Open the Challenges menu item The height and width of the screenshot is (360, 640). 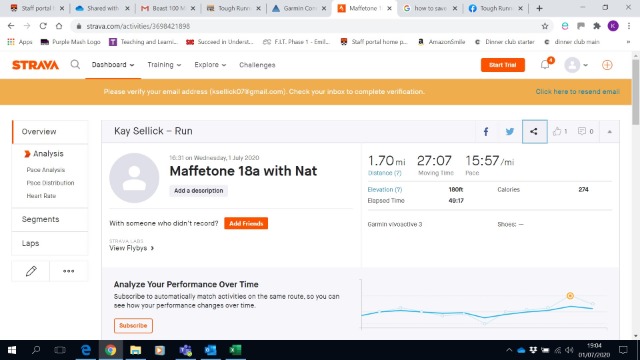coord(257,65)
